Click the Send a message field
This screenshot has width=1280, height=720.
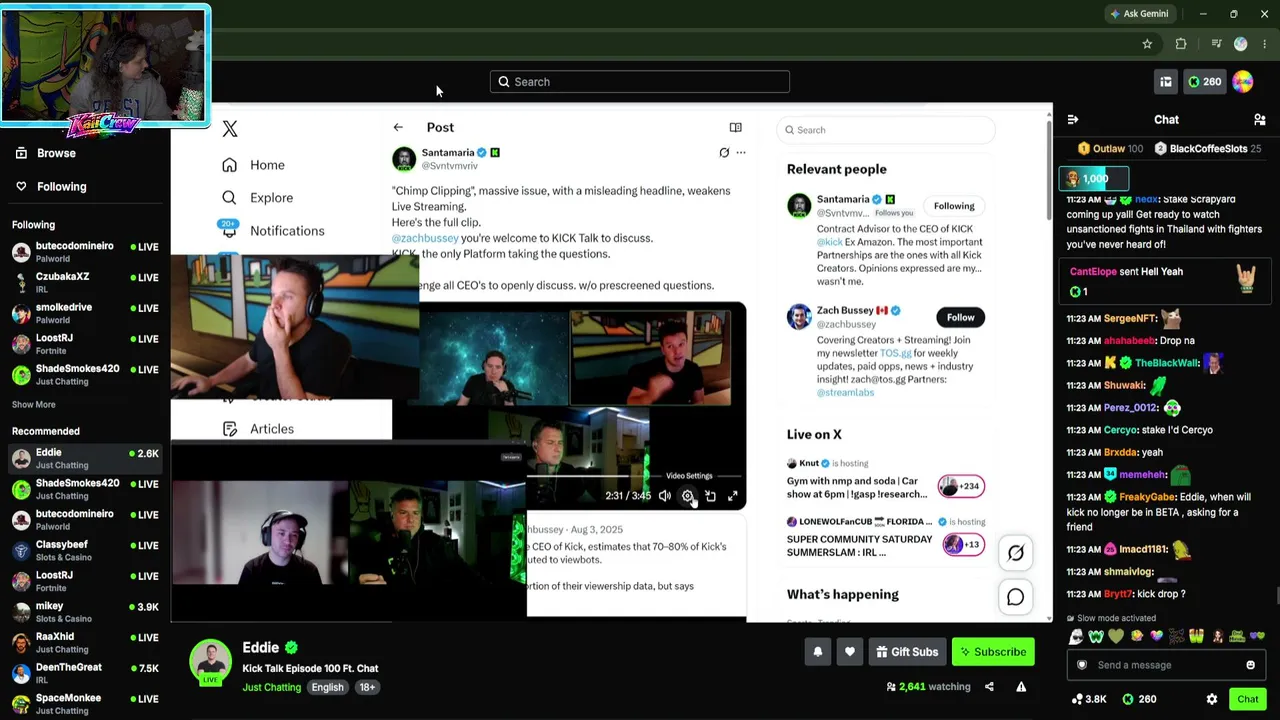coord(1166,665)
